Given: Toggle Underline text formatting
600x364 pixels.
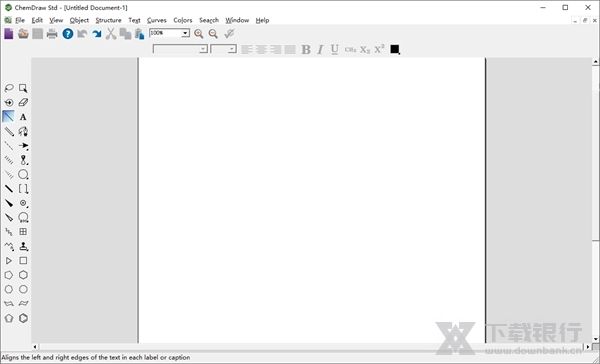Looking at the screenshot, I should coord(334,49).
